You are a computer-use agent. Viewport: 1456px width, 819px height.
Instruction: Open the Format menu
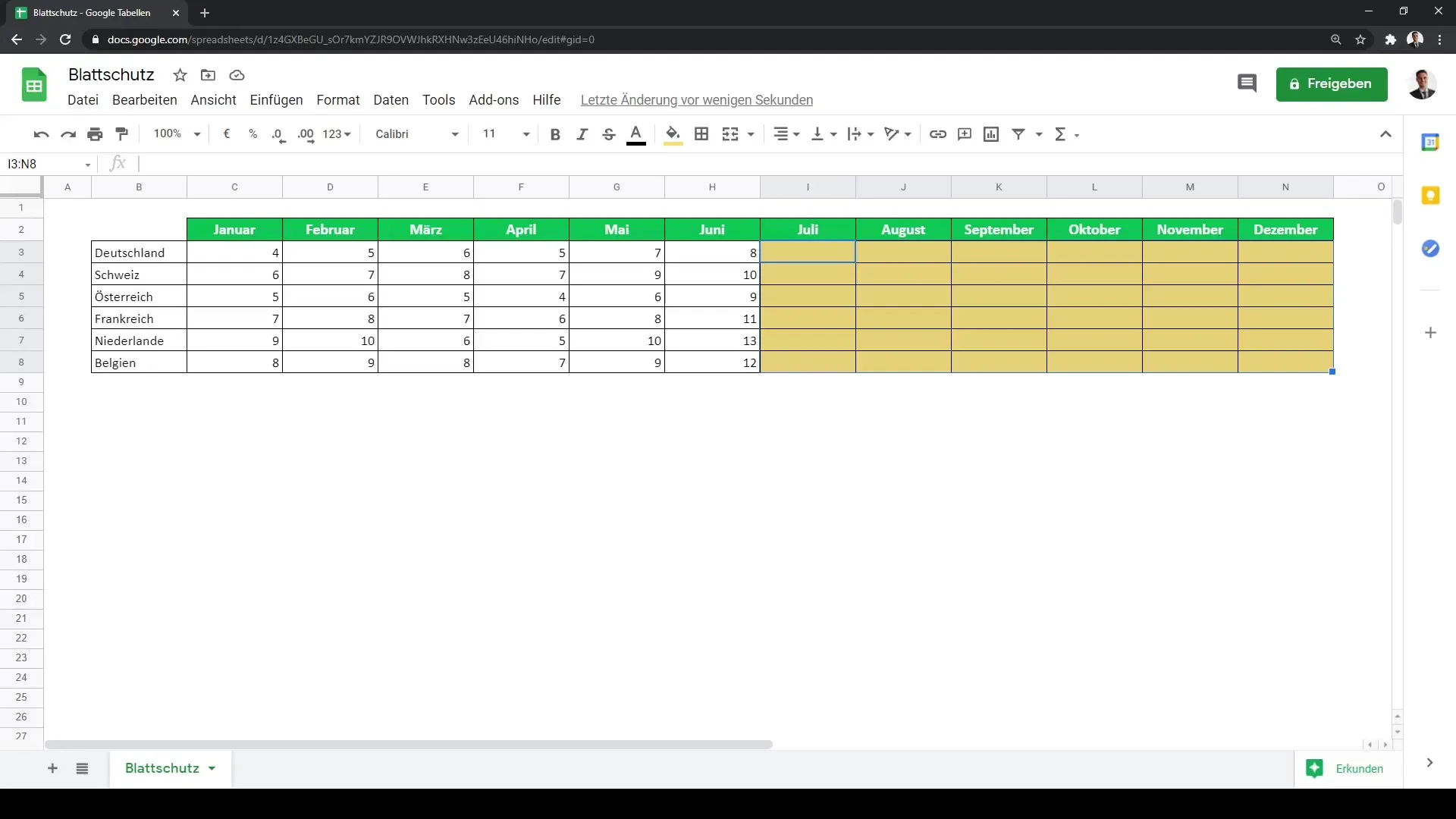pyautogui.click(x=337, y=100)
